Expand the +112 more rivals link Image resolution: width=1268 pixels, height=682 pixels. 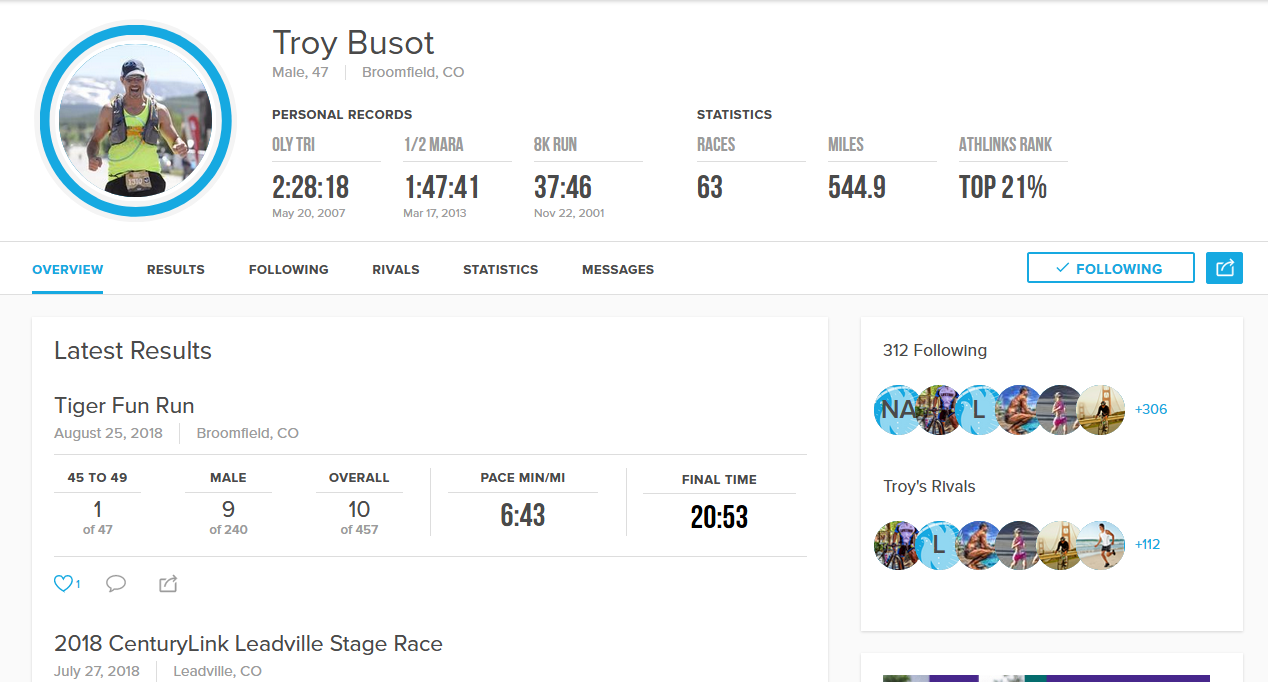click(x=1148, y=545)
